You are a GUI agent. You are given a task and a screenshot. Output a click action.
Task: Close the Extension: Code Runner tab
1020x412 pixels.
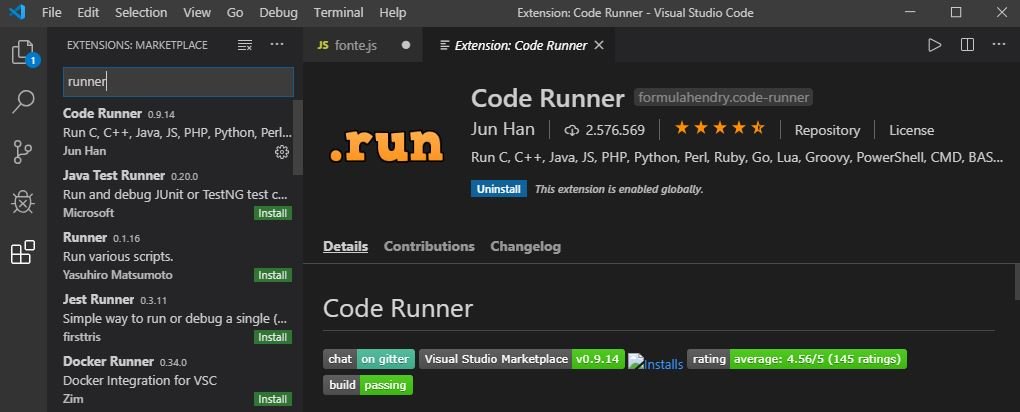[x=600, y=45]
